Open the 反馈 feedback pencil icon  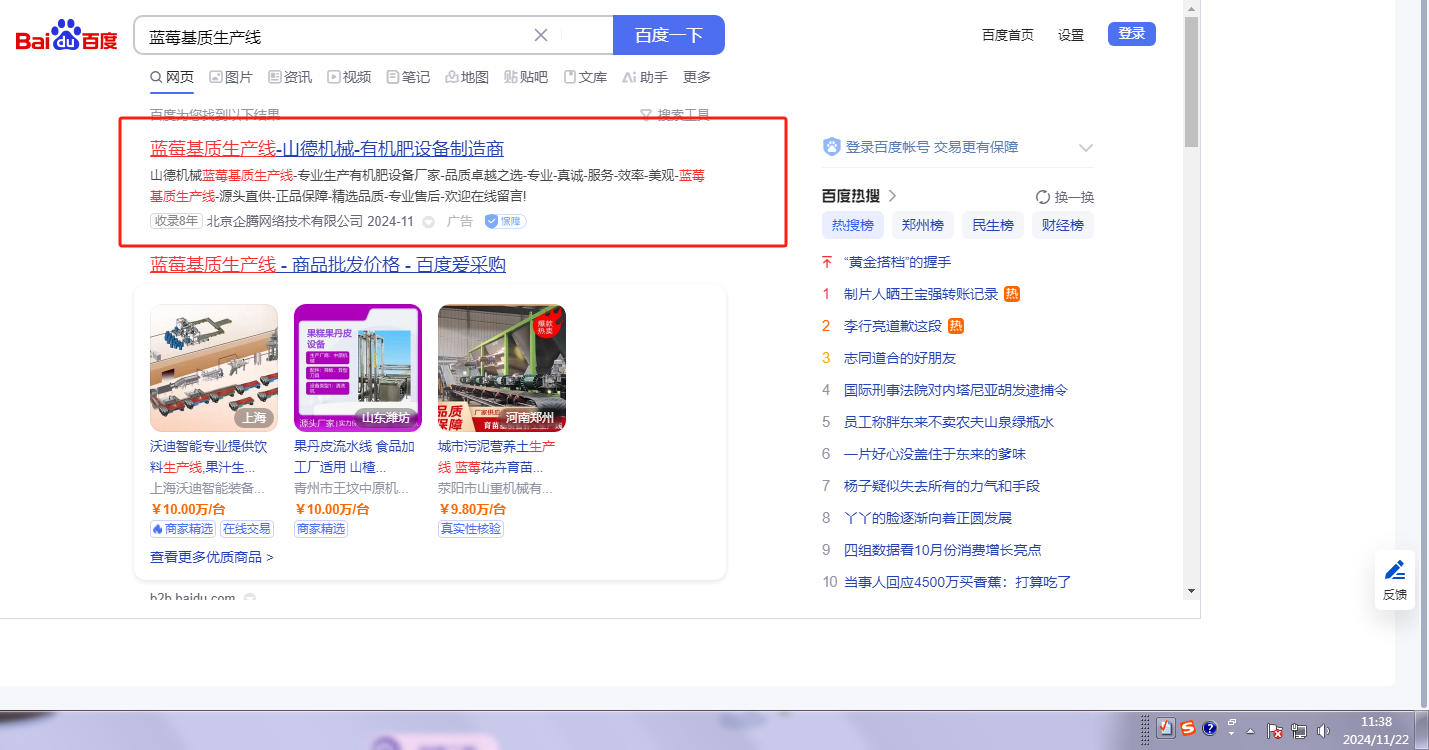(x=1394, y=571)
